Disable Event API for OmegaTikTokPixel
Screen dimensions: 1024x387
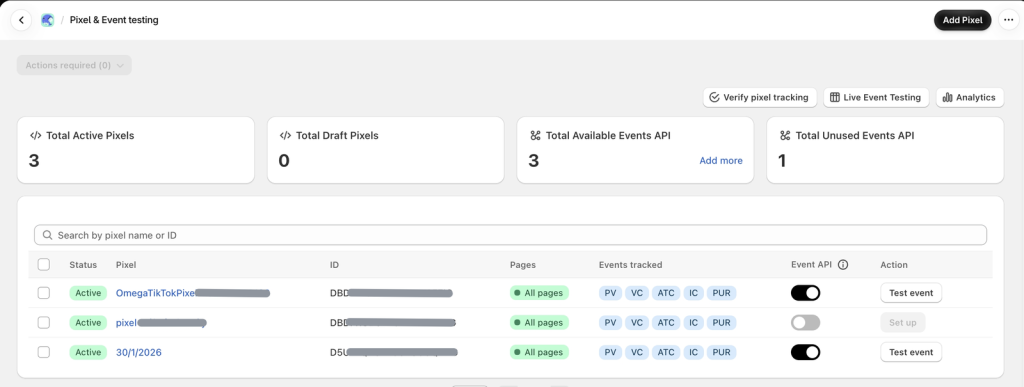[805, 293]
